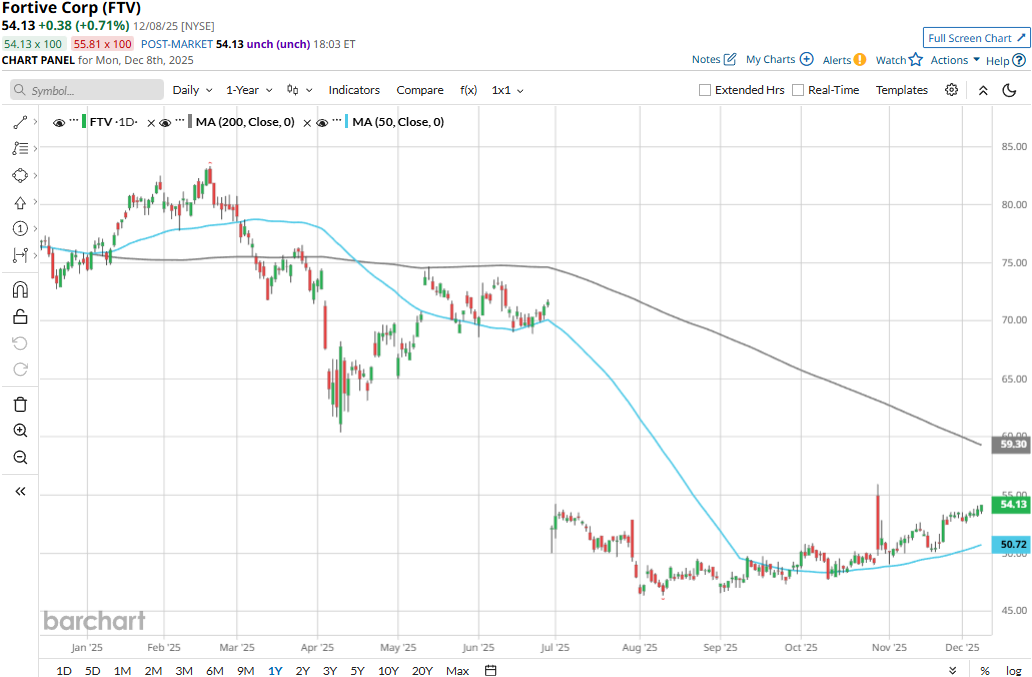1032x677 pixels.
Task: Focus the Symbol search field
Action: [x=88, y=90]
